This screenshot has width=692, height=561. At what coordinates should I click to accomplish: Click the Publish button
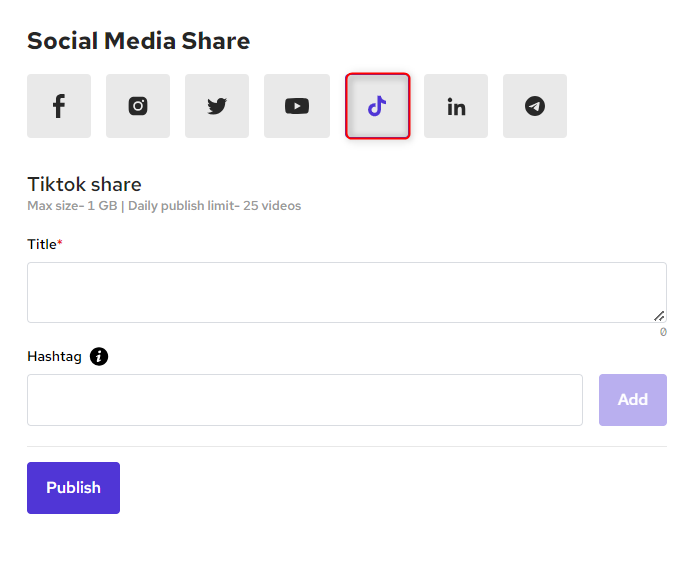(x=73, y=488)
